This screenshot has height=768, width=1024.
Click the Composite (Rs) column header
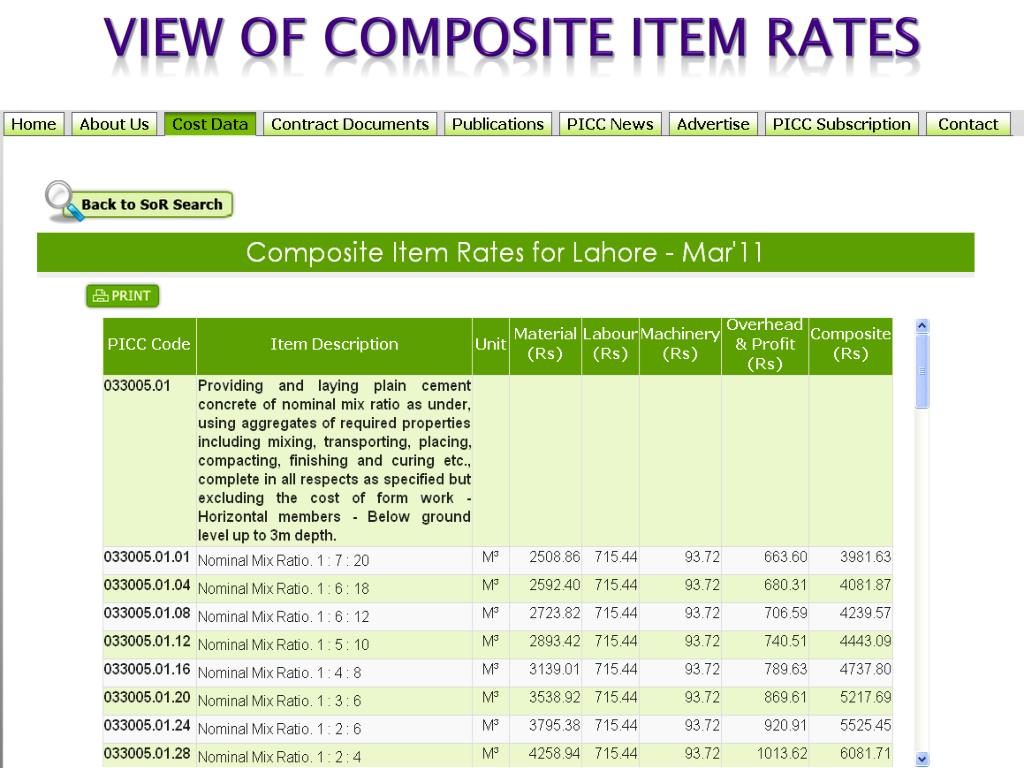(850, 345)
